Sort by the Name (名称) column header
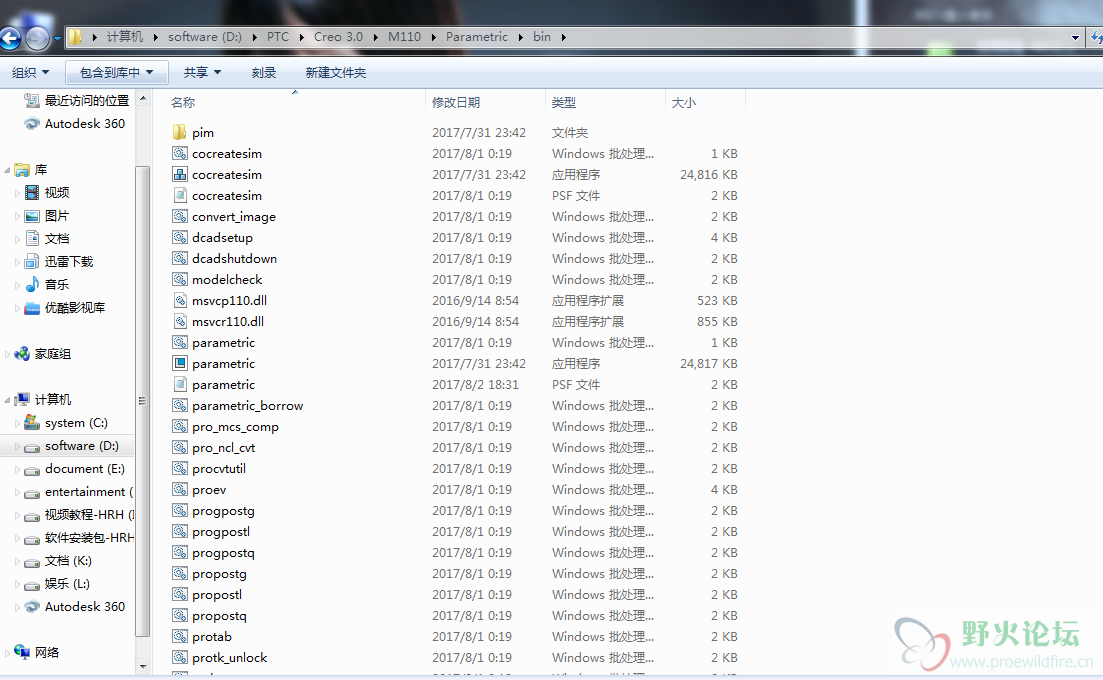The height and width of the screenshot is (680, 1103). (295, 103)
